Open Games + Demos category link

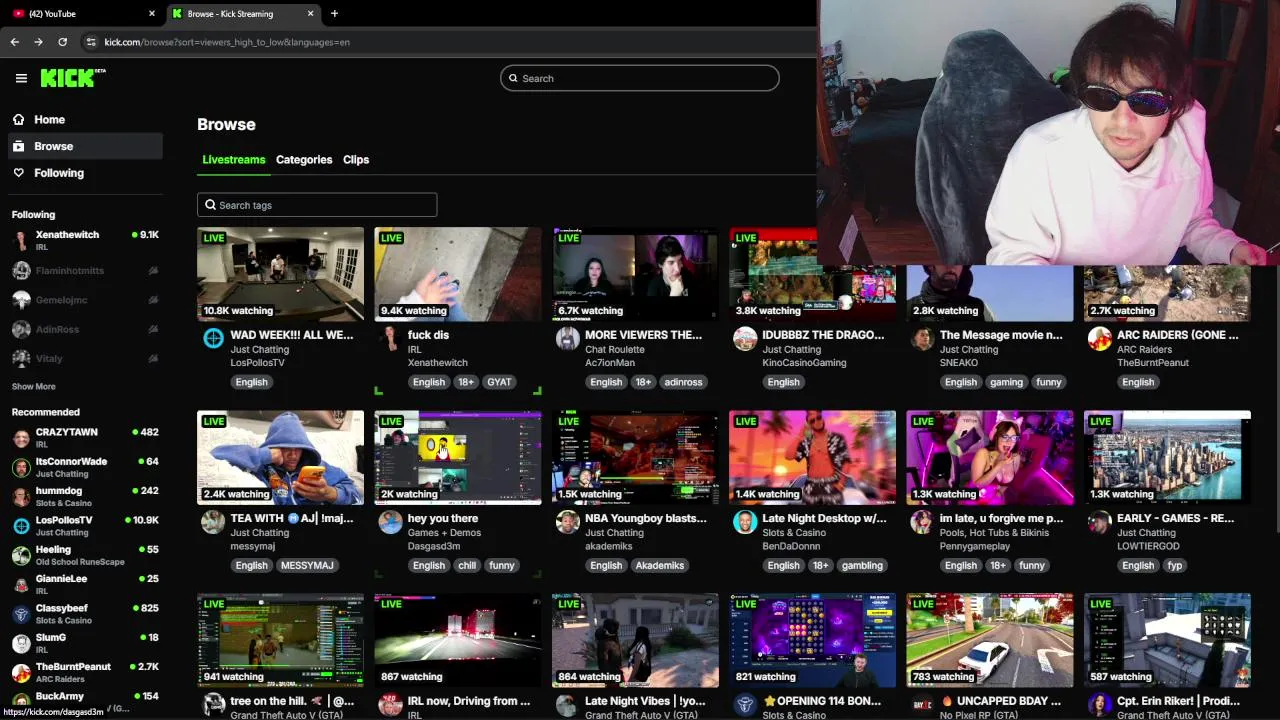coord(444,533)
